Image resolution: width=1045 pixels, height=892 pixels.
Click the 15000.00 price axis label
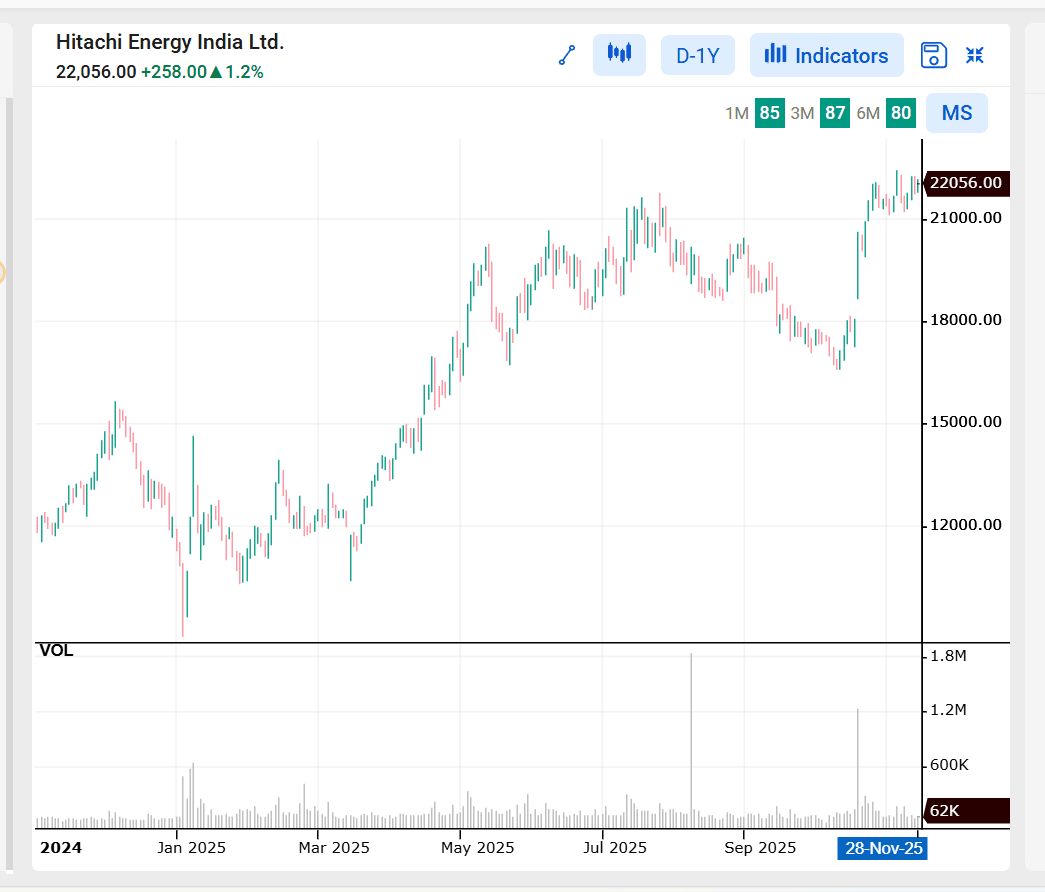(966, 422)
